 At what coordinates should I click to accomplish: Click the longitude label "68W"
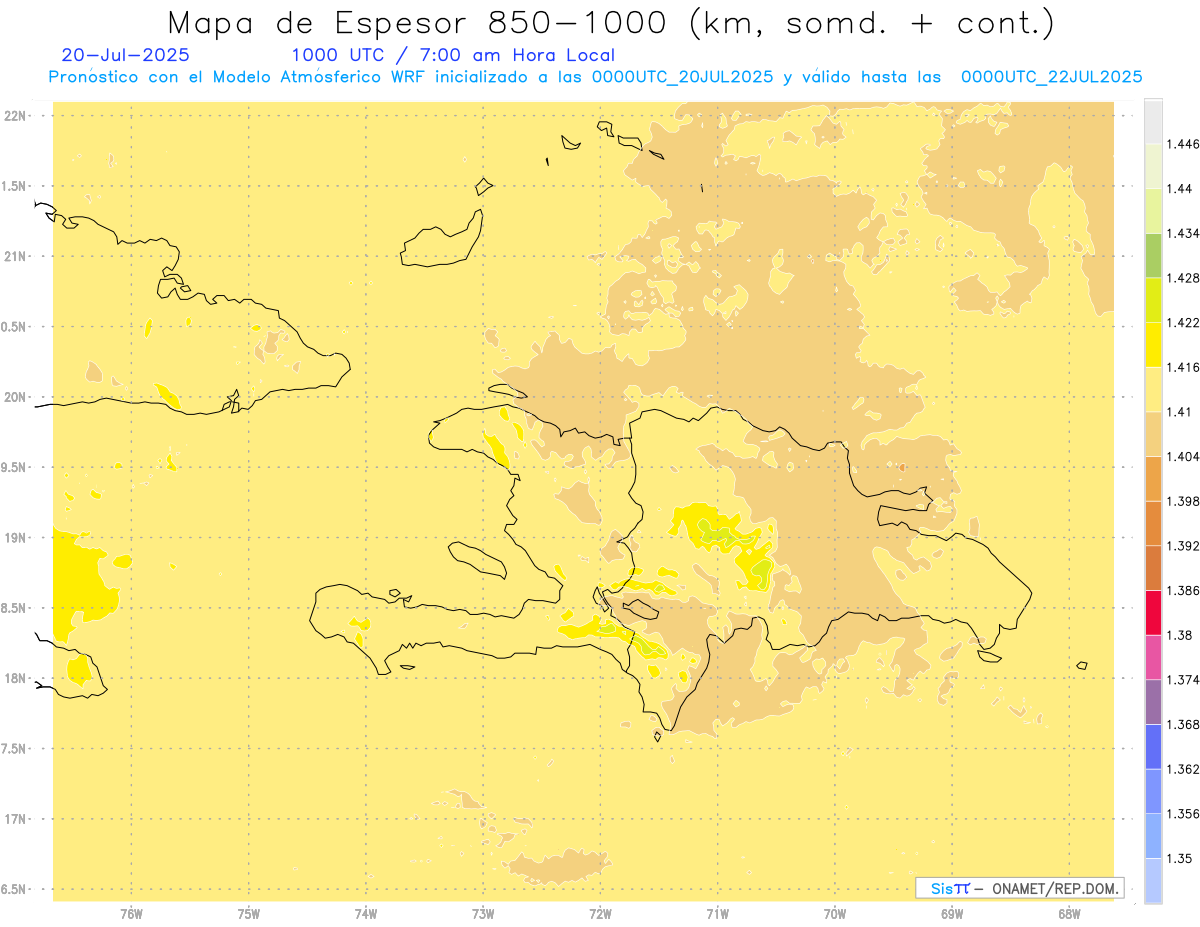tap(1069, 914)
